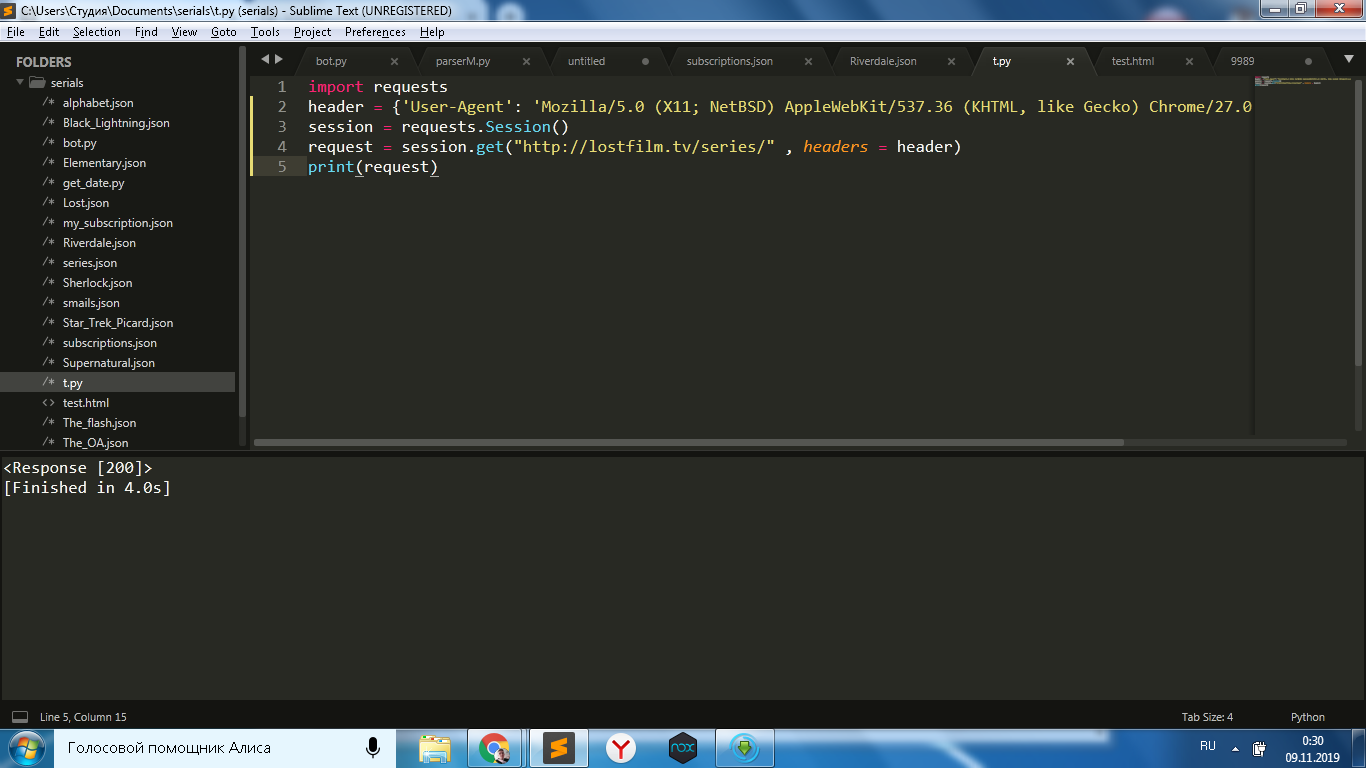Open the File menu
The width and height of the screenshot is (1366, 768).
coord(15,32)
